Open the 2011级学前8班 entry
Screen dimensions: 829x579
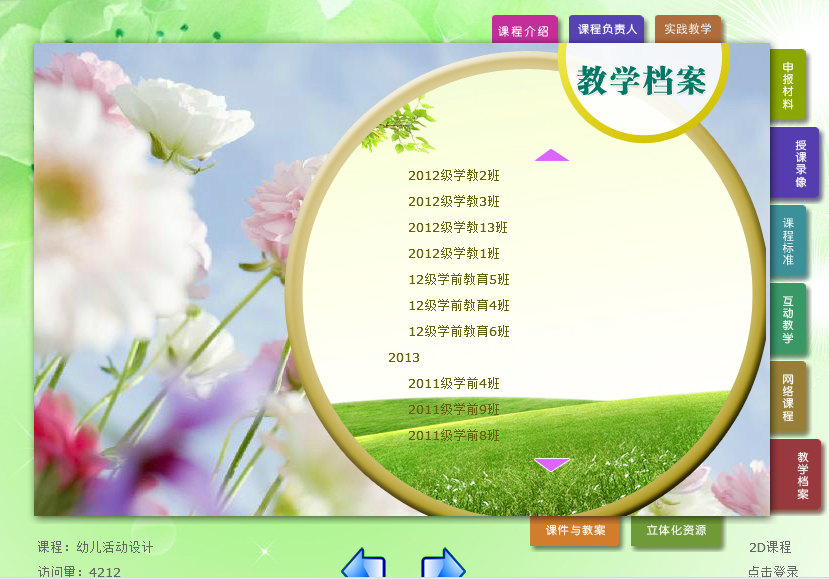pyautogui.click(x=454, y=435)
